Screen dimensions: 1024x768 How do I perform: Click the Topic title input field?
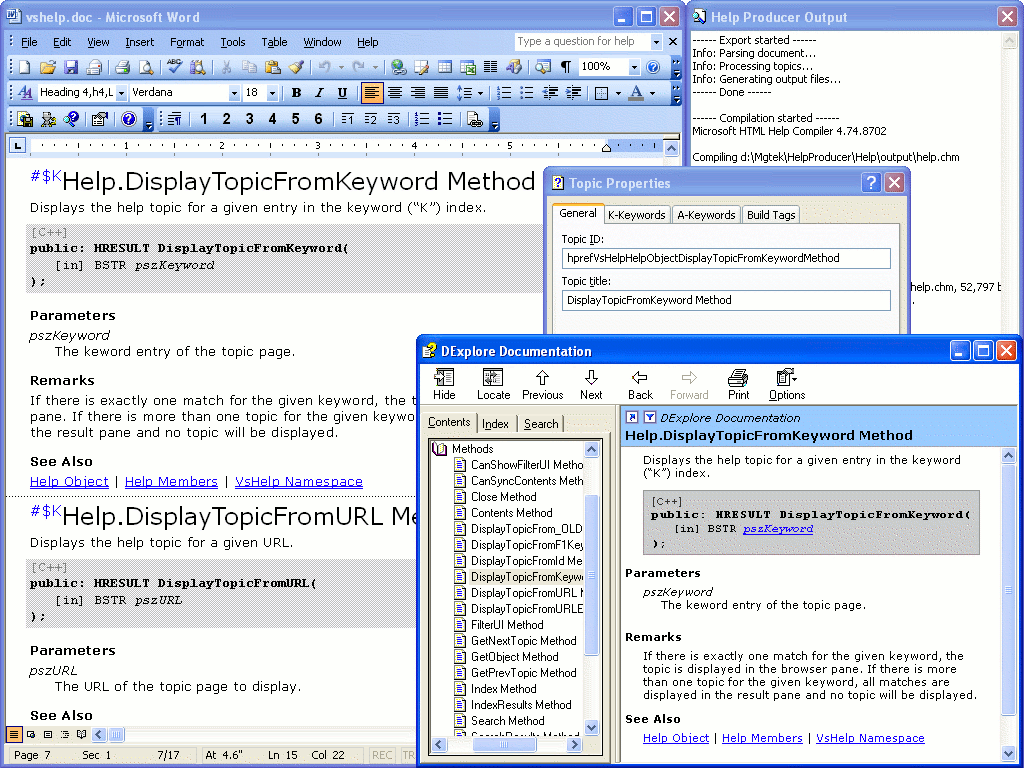[x=726, y=300]
